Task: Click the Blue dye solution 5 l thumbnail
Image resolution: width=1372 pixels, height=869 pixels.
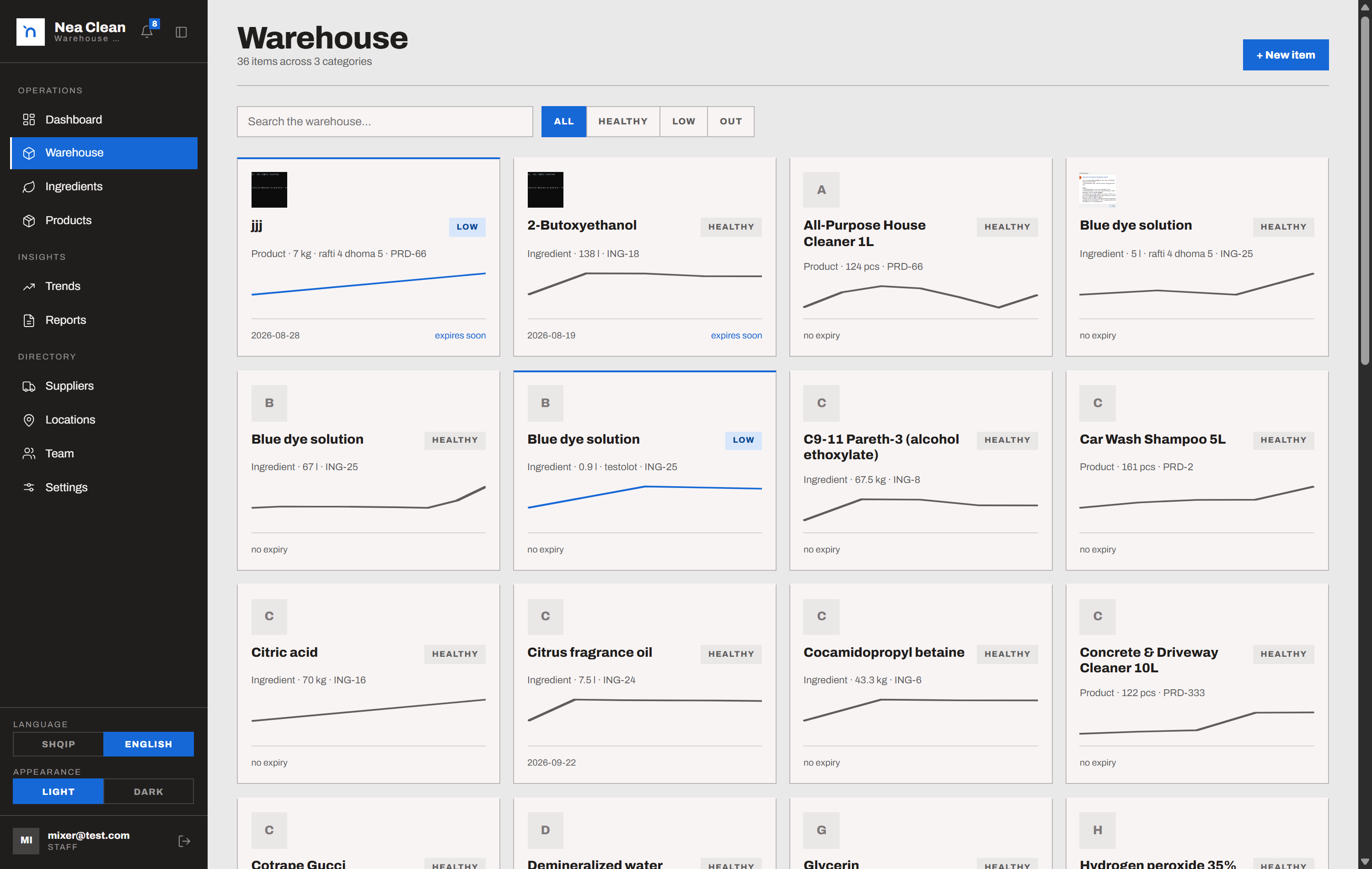Action: pyautogui.click(x=1098, y=190)
